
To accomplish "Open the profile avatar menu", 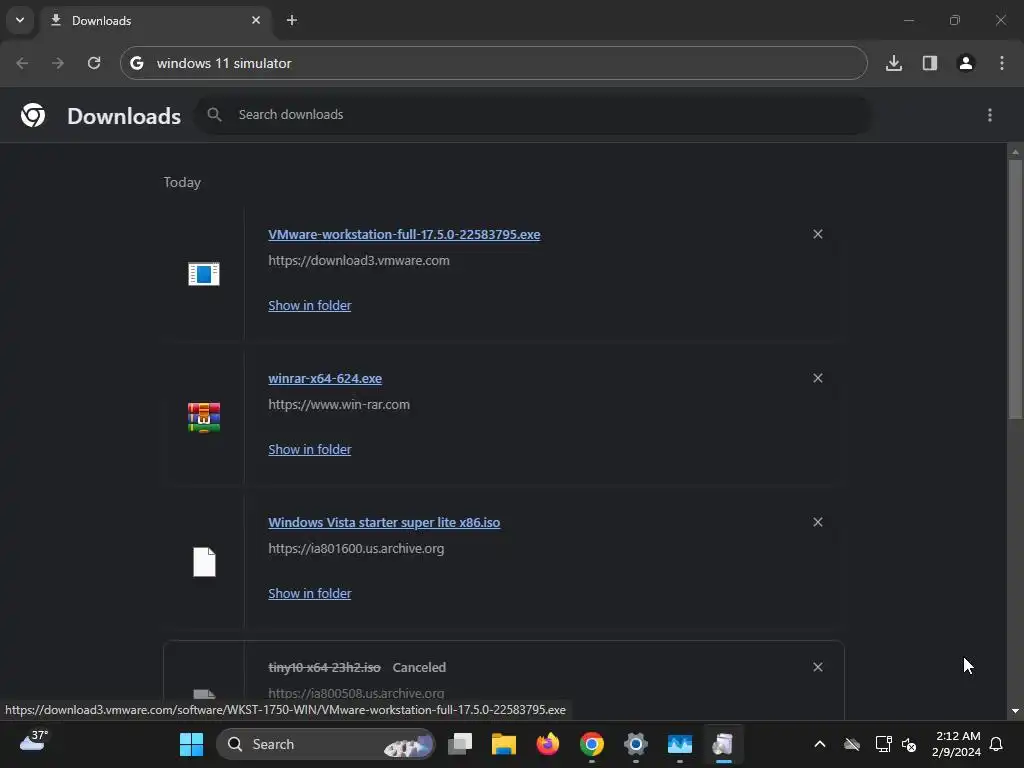I will pyautogui.click(x=966, y=63).
